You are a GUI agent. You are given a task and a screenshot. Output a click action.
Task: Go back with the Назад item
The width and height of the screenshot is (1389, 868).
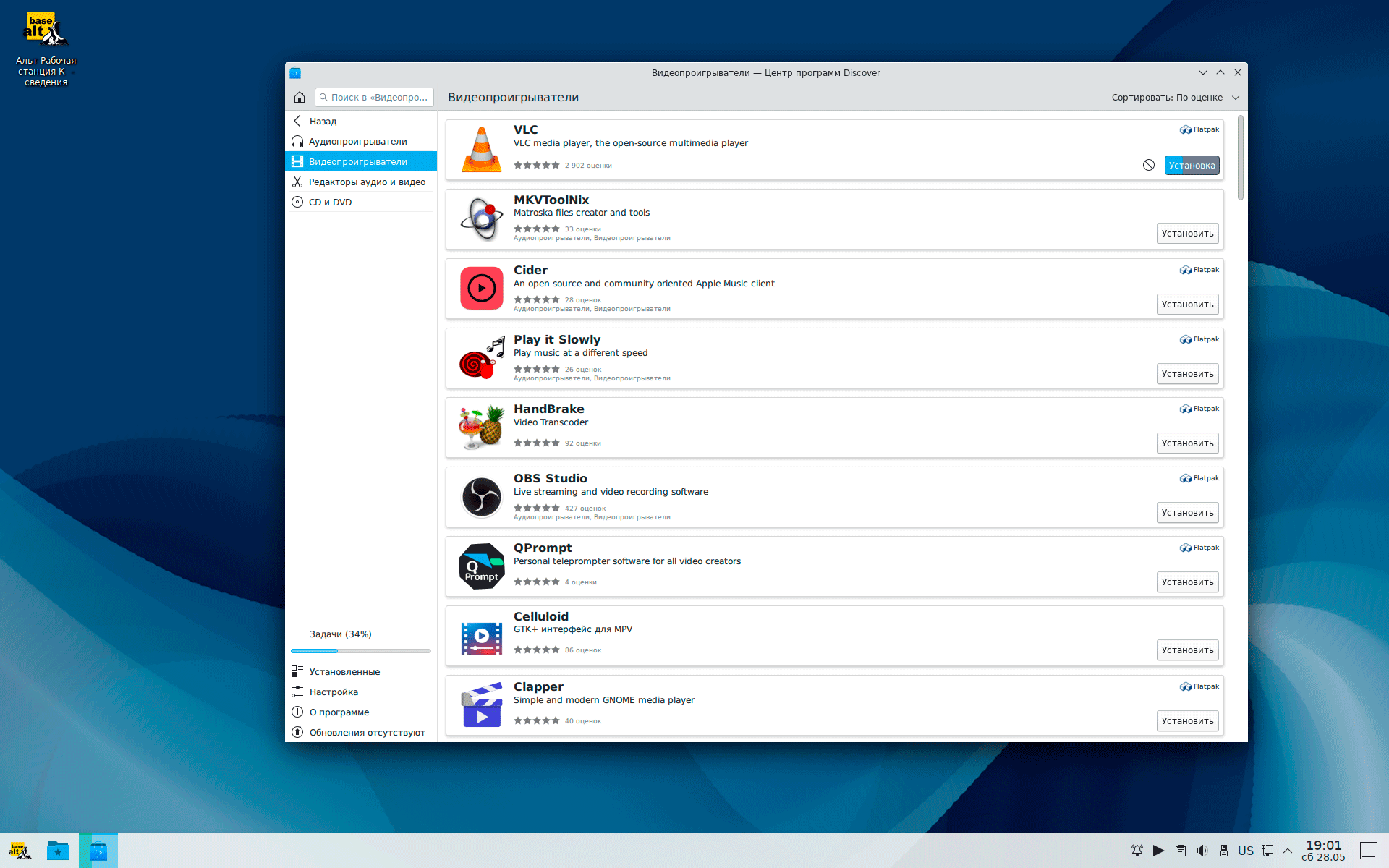click(x=323, y=121)
